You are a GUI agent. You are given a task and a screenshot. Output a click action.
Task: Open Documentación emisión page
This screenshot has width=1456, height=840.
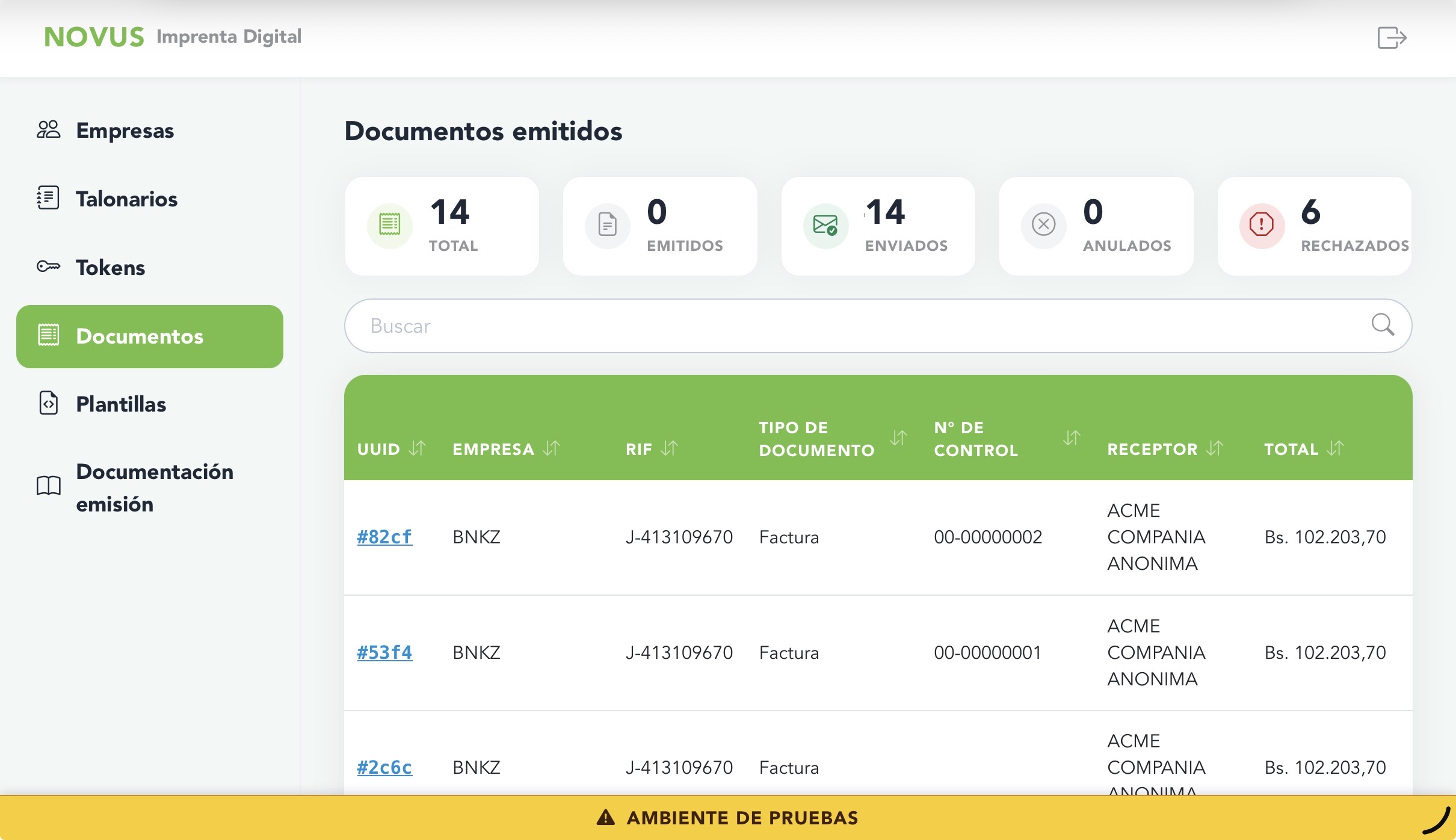[x=150, y=487]
